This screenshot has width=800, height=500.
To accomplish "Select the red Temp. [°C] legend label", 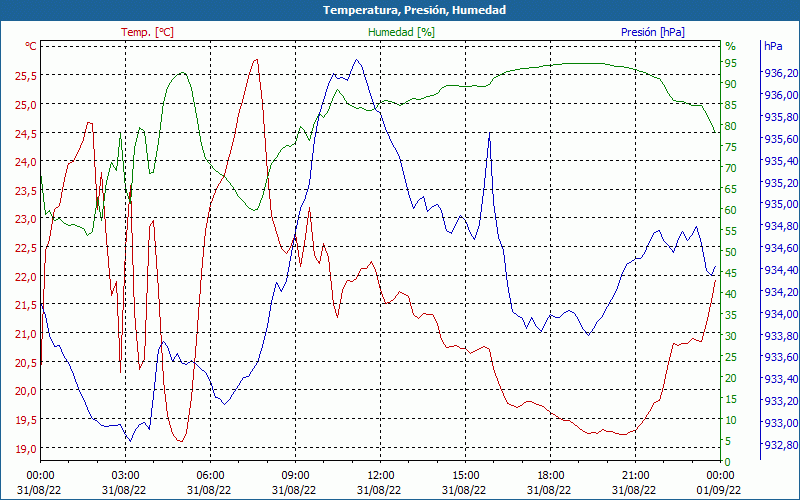I will click(x=147, y=32).
